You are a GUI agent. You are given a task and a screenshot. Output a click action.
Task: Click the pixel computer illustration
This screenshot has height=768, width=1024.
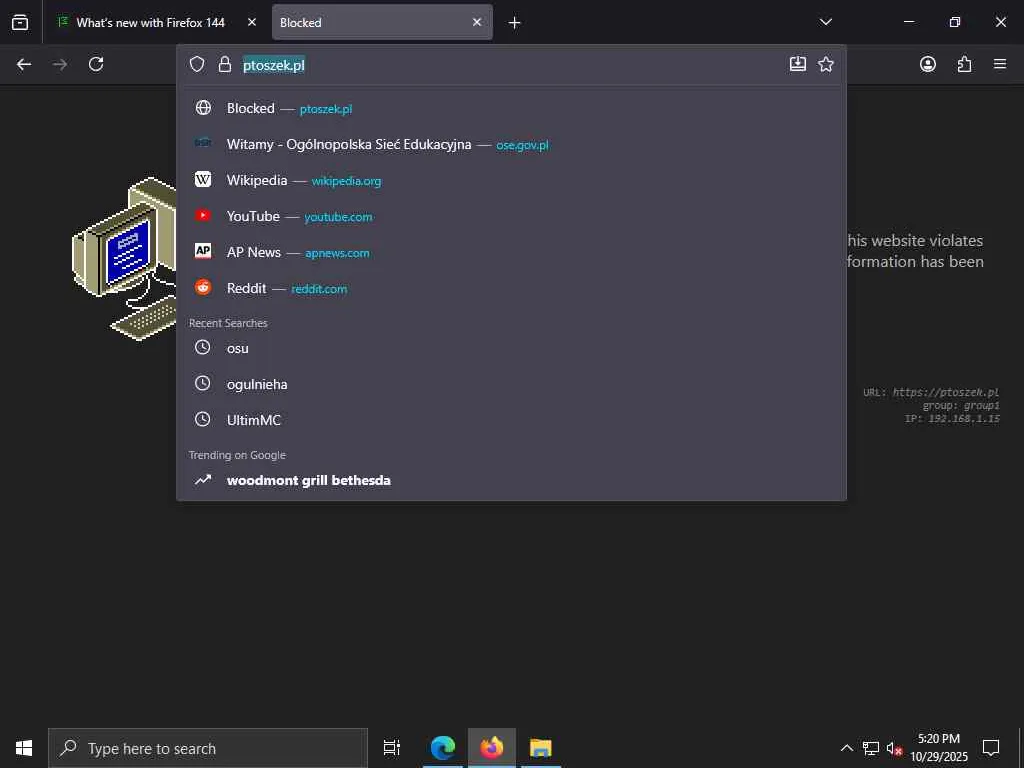pyautogui.click(x=124, y=259)
